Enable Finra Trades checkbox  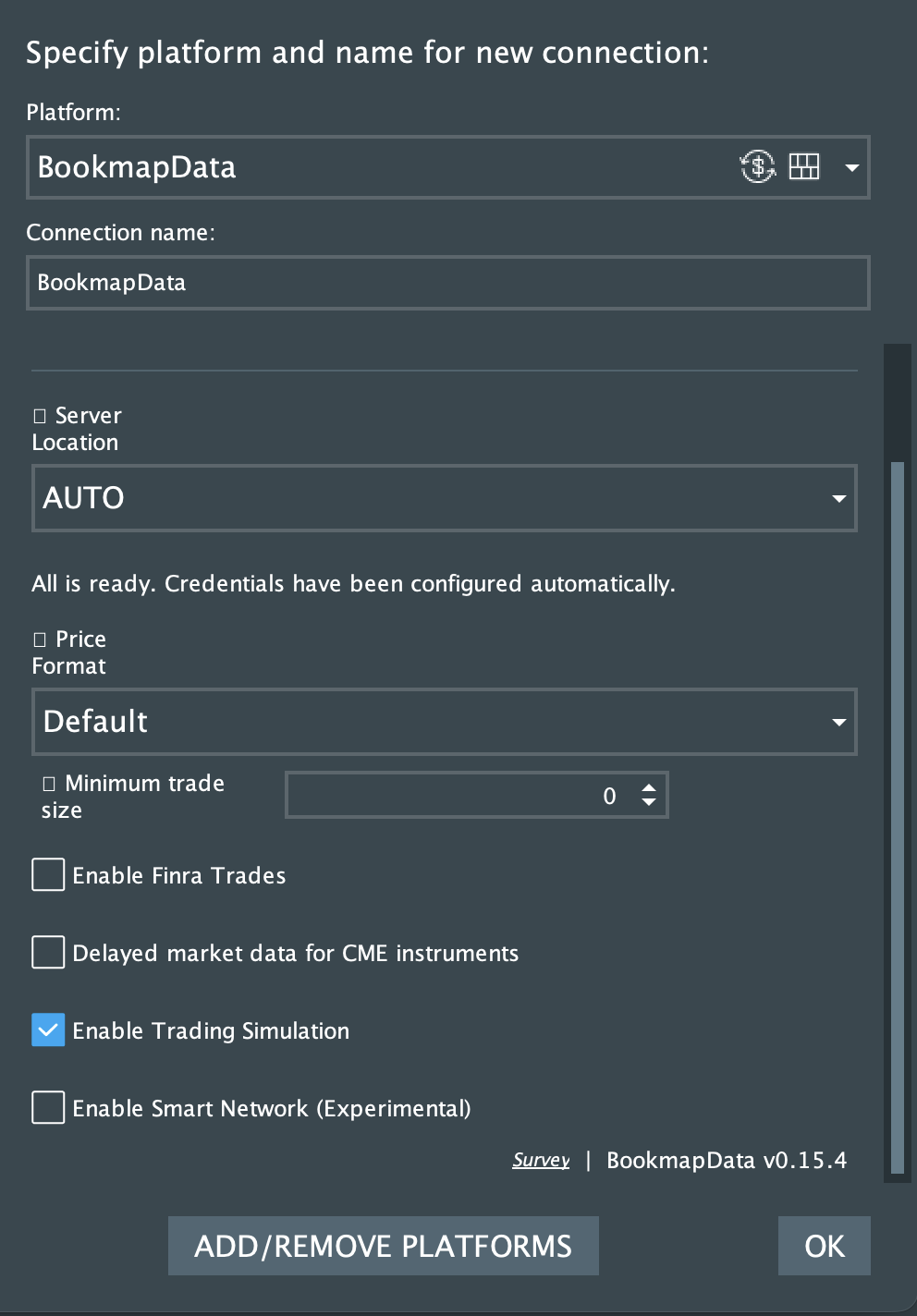(48, 874)
